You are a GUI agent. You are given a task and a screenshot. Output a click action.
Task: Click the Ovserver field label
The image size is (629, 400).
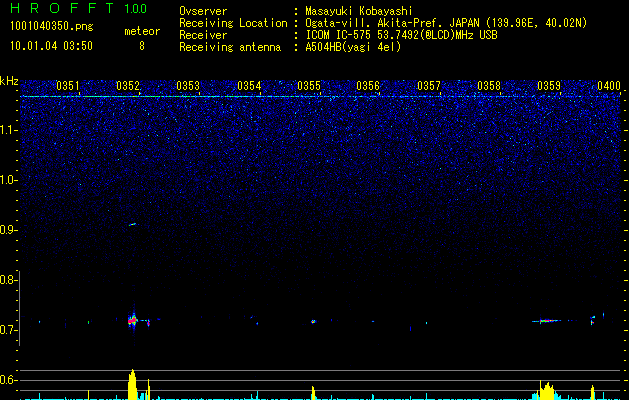203,11
